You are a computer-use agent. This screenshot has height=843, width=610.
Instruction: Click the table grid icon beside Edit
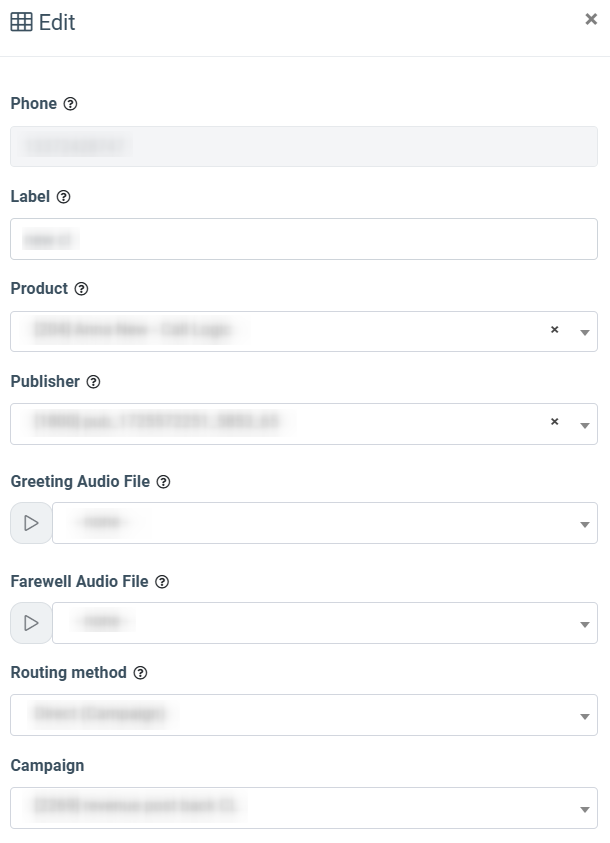21,22
